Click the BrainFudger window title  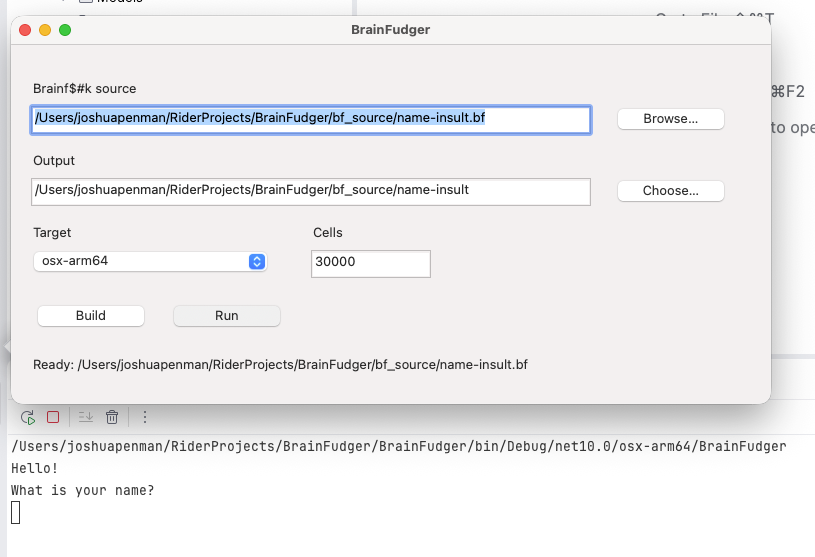coord(390,30)
